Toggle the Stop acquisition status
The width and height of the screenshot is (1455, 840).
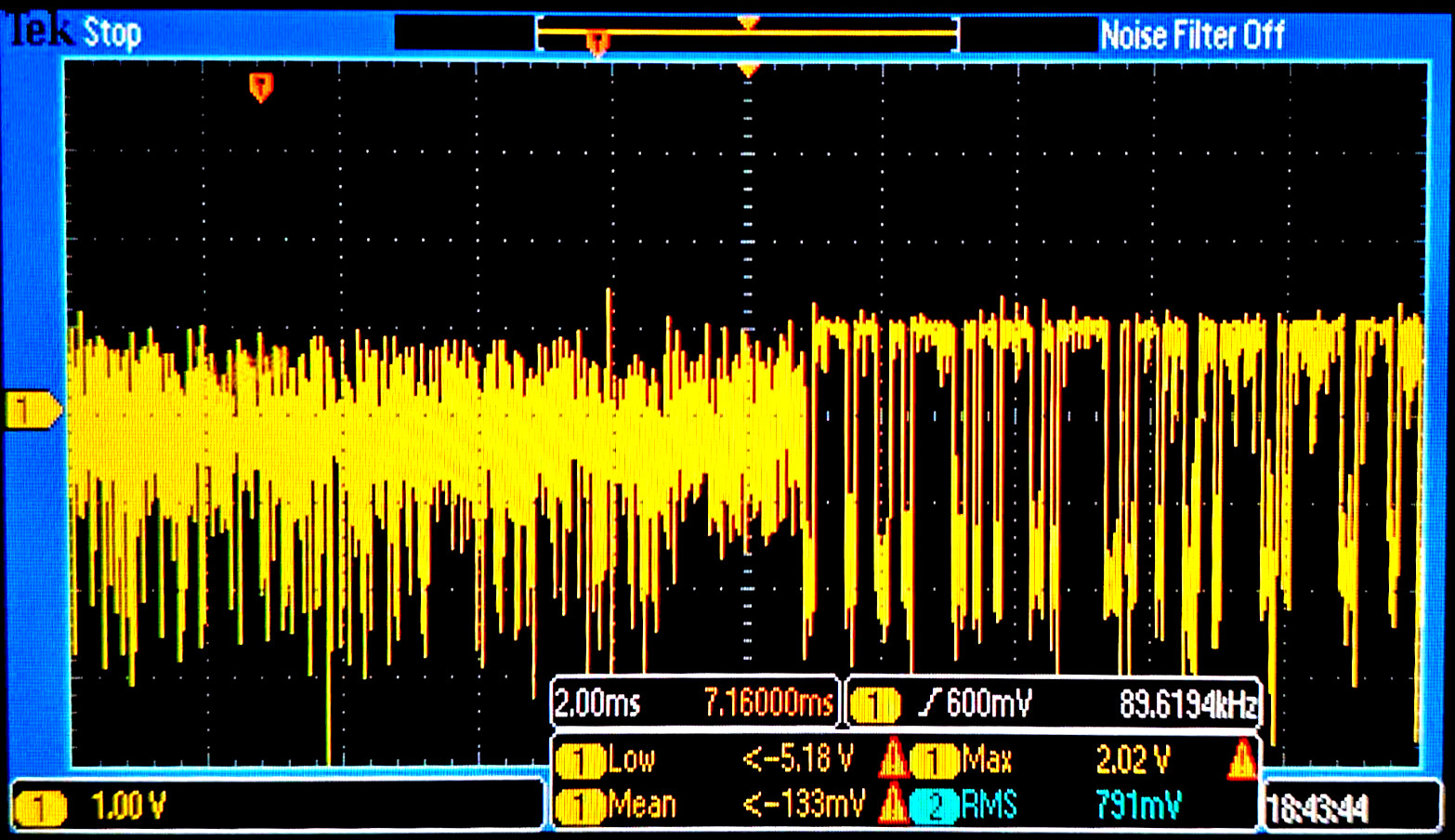point(112,33)
